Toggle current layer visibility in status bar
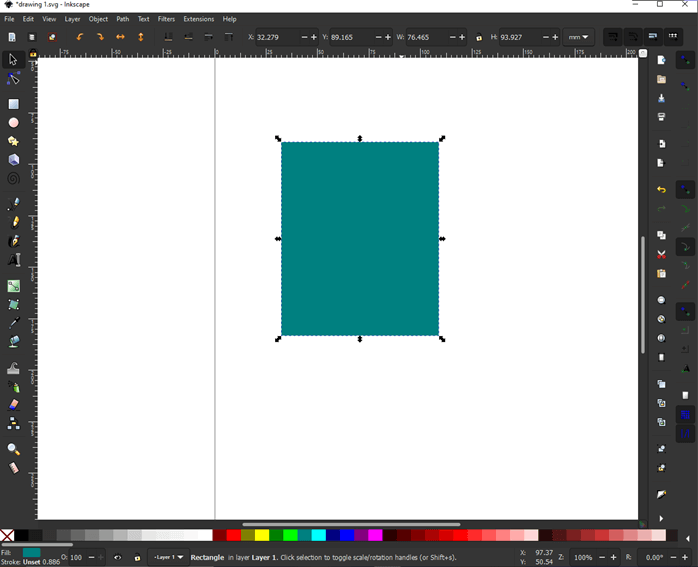This screenshot has height=567, width=698. 118,558
